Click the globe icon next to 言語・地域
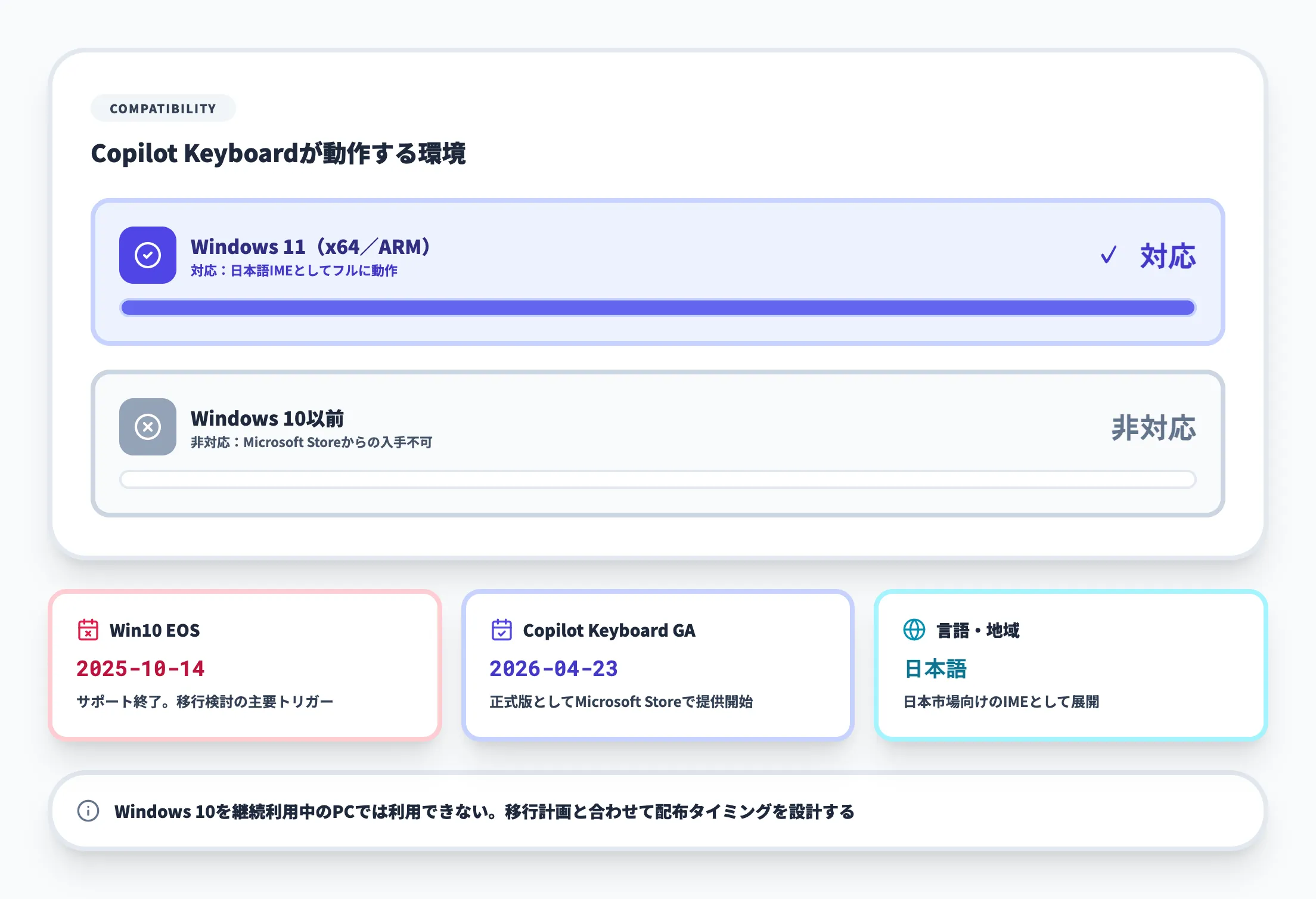Screen dimensions: 1316x899 [x=915, y=630]
